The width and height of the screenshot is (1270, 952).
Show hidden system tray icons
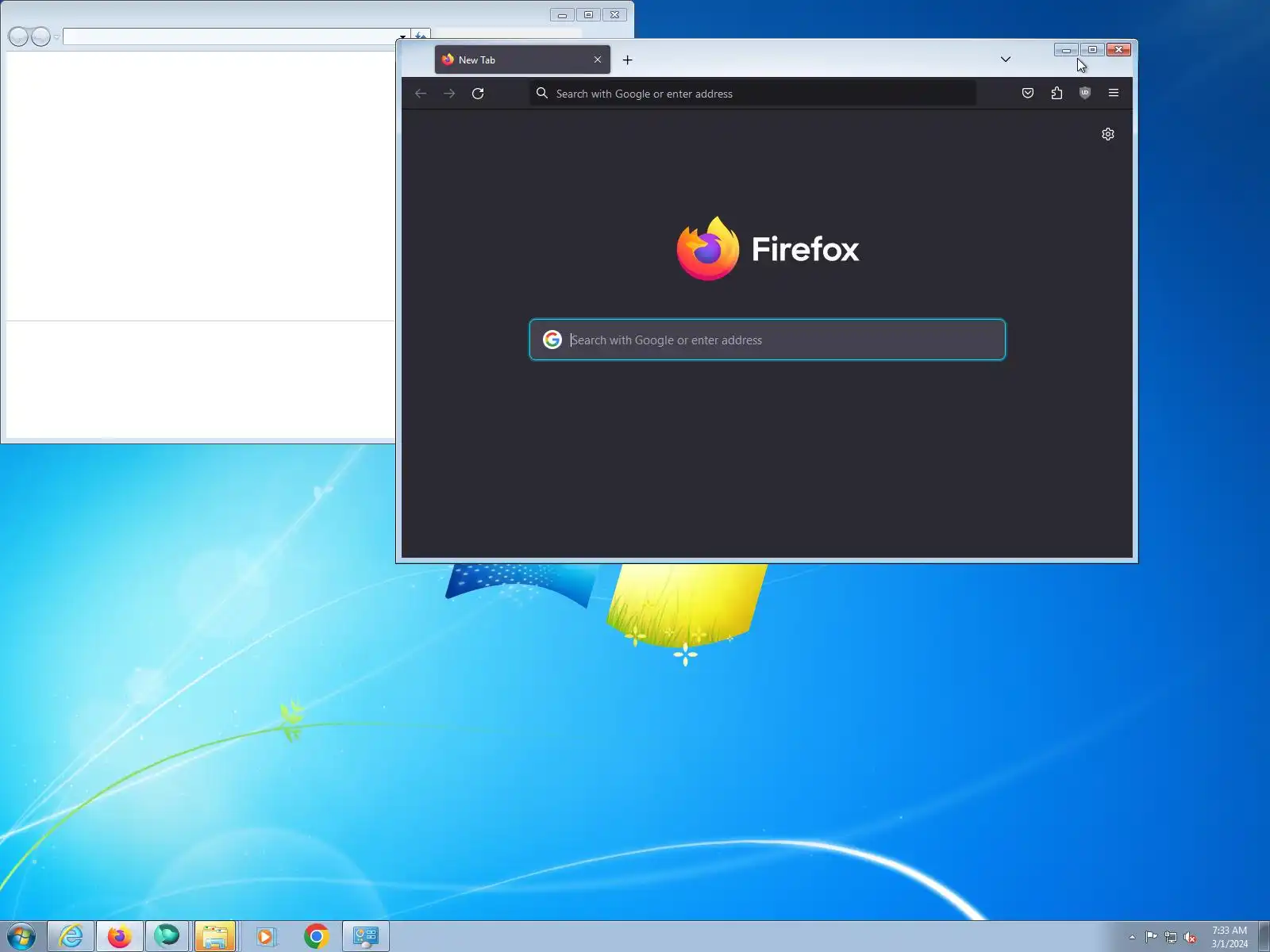coord(1132,937)
